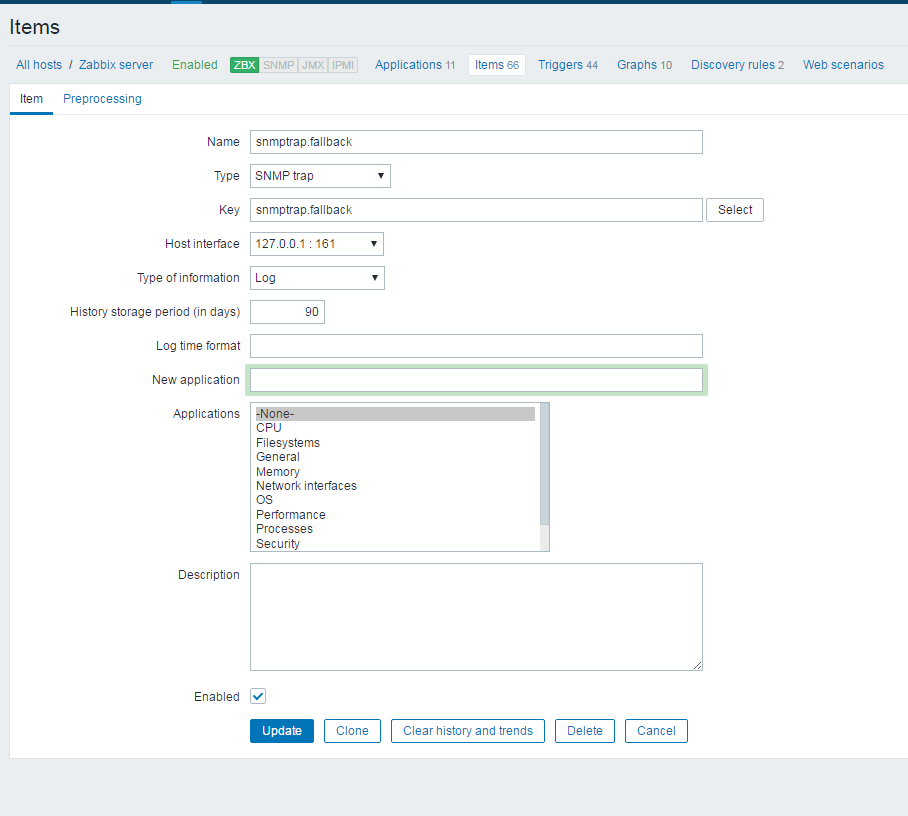908x816 pixels.
Task: Select Processes in the Applications list
Action: tap(395, 529)
